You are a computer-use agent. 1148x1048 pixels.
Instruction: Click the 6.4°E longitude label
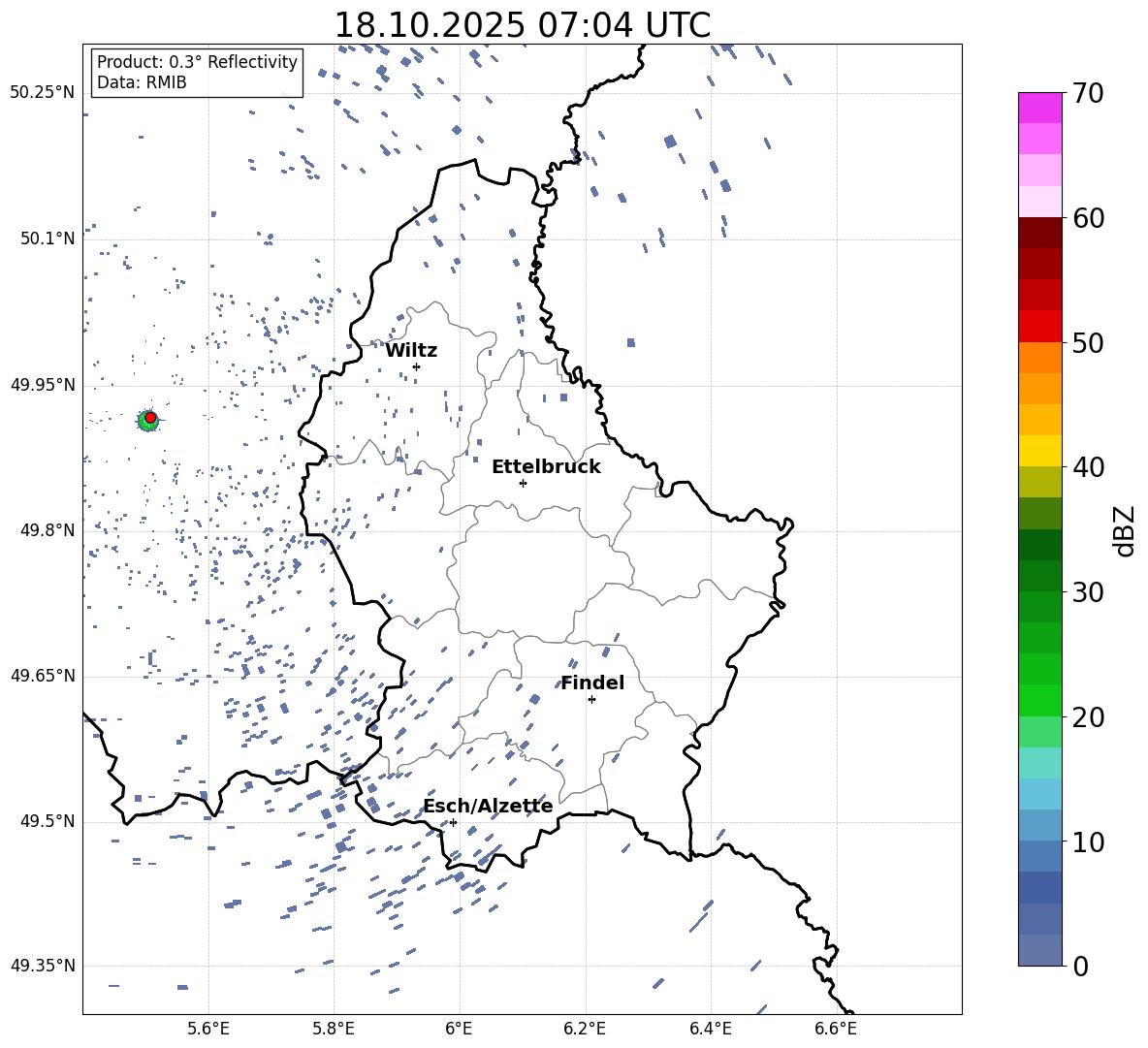(x=710, y=1029)
